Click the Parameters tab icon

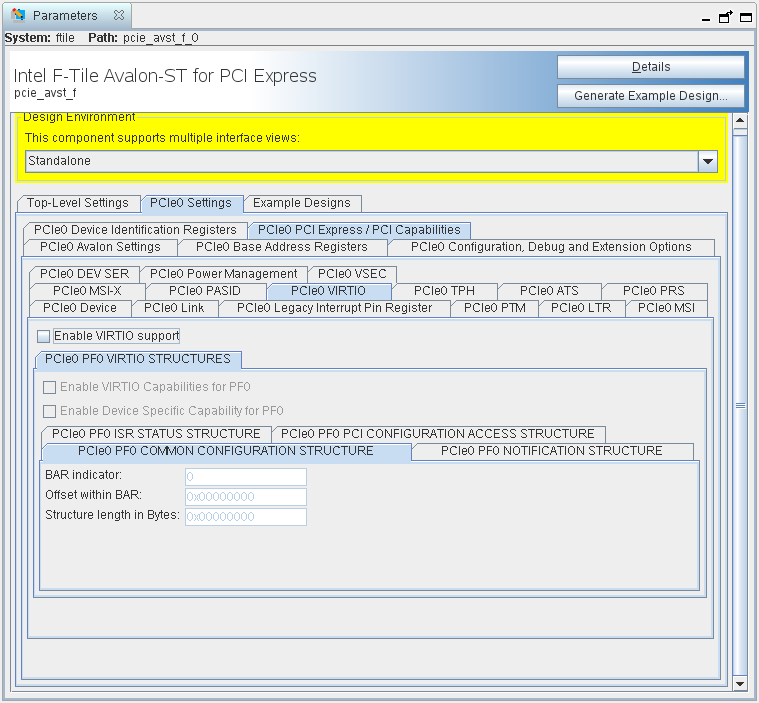(18, 15)
